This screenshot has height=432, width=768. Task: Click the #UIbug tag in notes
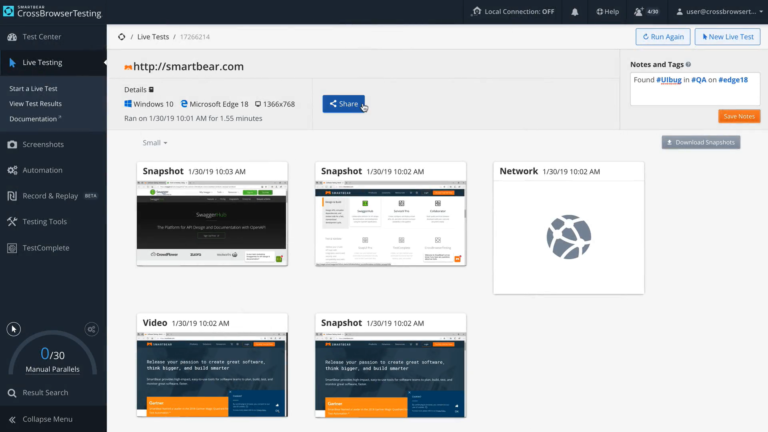coord(669,80)
